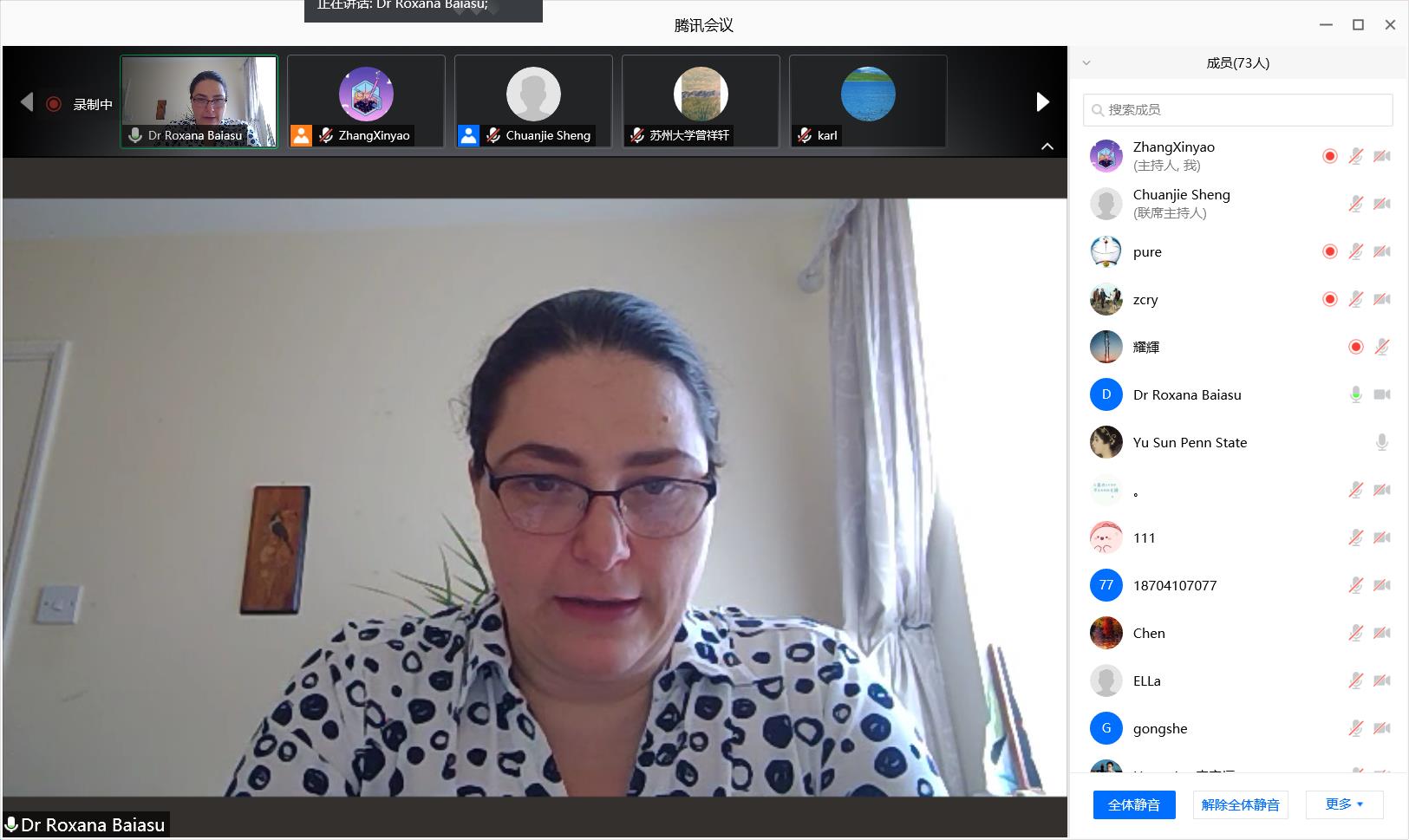Click the 搜索成员 search field
Viewport: 1409px width, 840px height.
(x=1237, y=110)
